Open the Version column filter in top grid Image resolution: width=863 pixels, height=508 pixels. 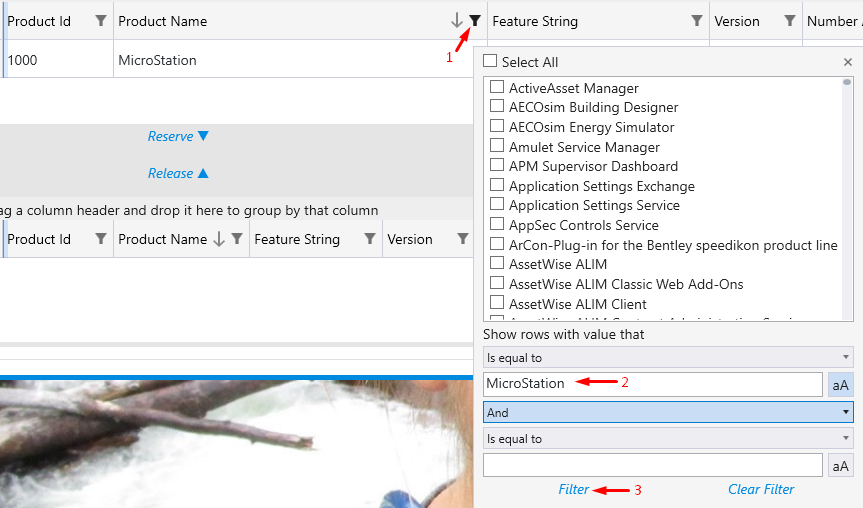pyautogui.click(x=790, y=21)
